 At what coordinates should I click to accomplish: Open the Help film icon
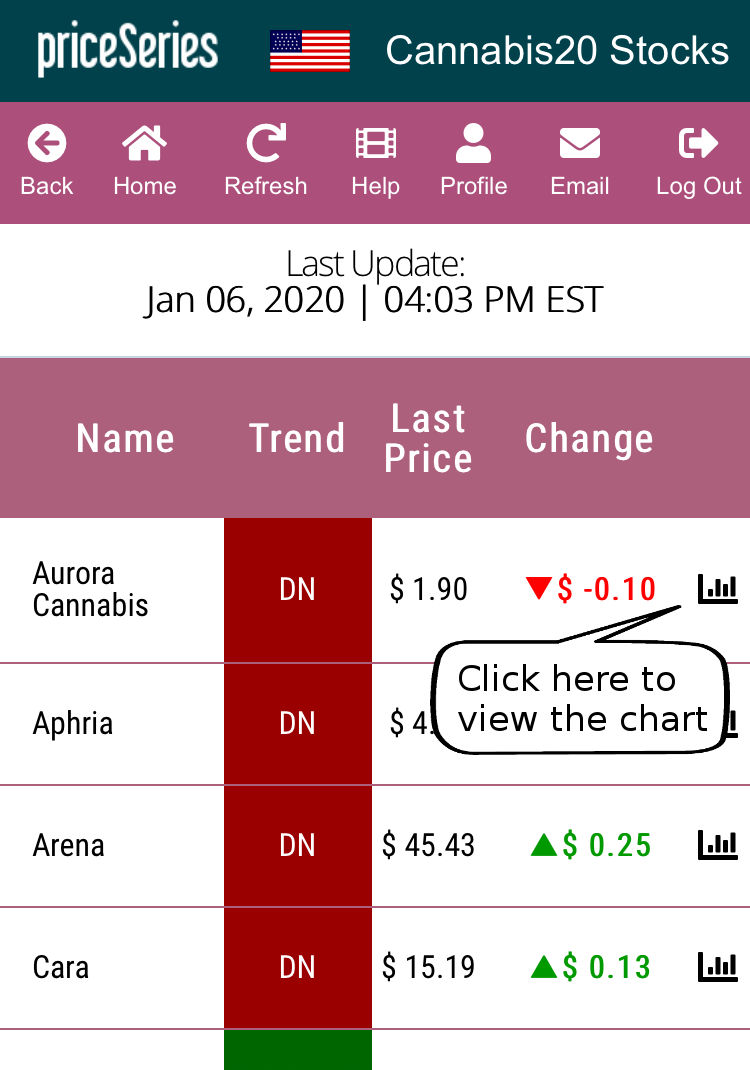pyautogui.click(x=375, y=143)
